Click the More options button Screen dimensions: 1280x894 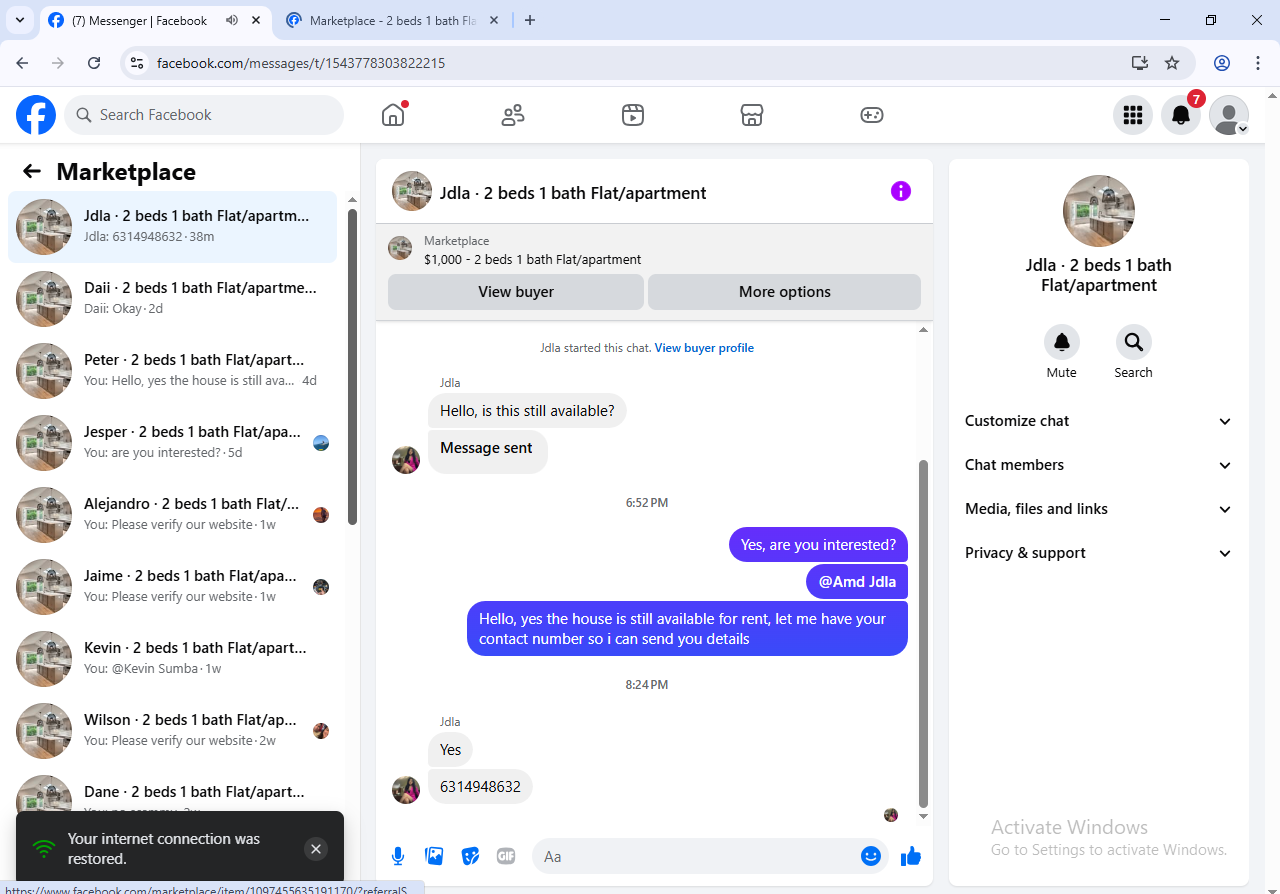(785, 292)
